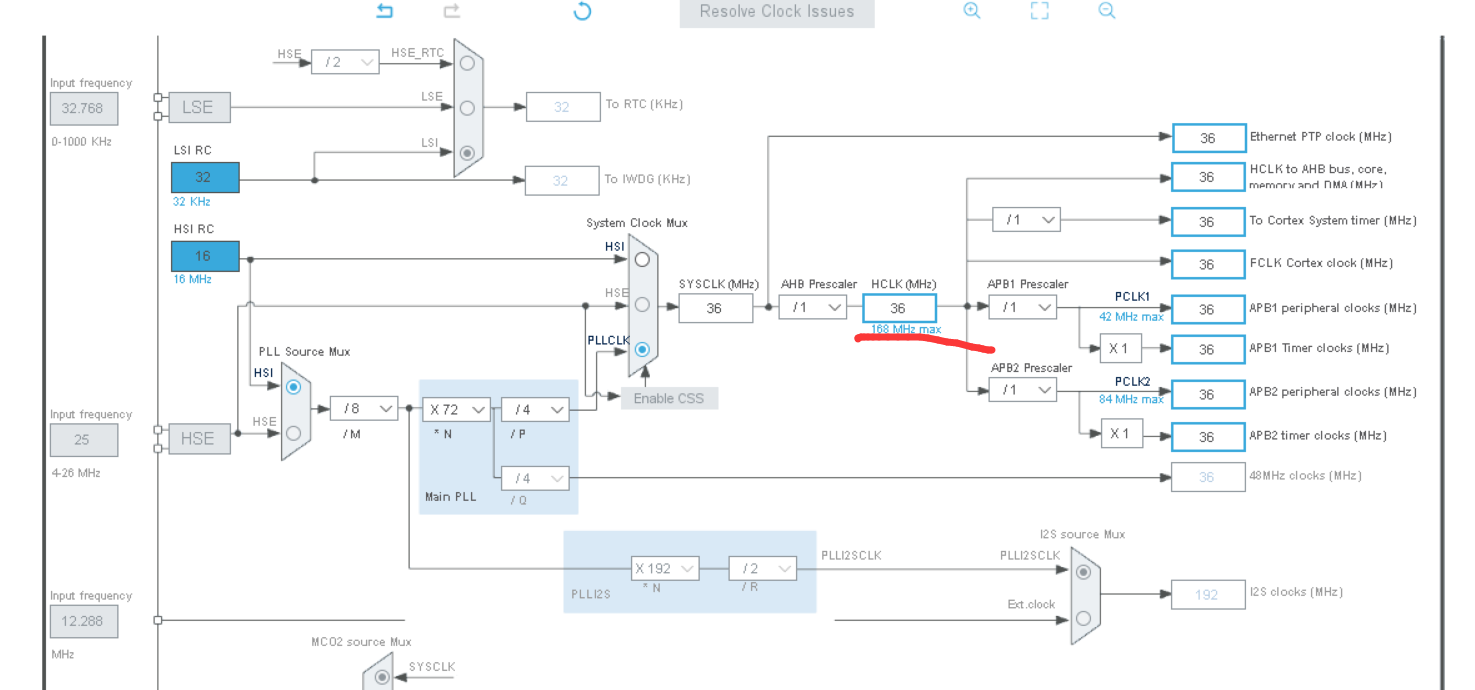
Task: Click the APB2 peripheral clocks value box
Action: 1208,394
